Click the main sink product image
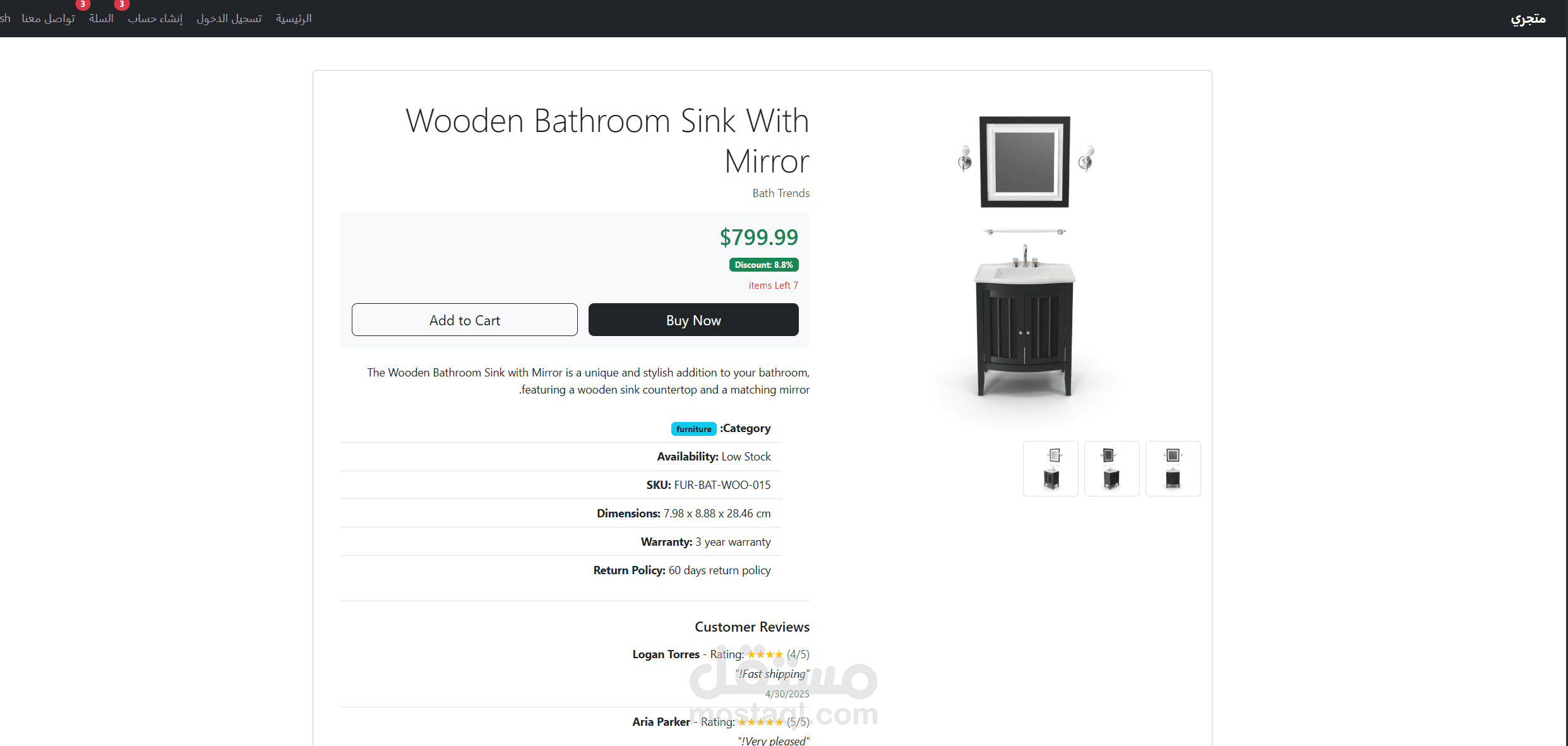Viewport: 1568px width, 746px height. [x=1024, y=259]
